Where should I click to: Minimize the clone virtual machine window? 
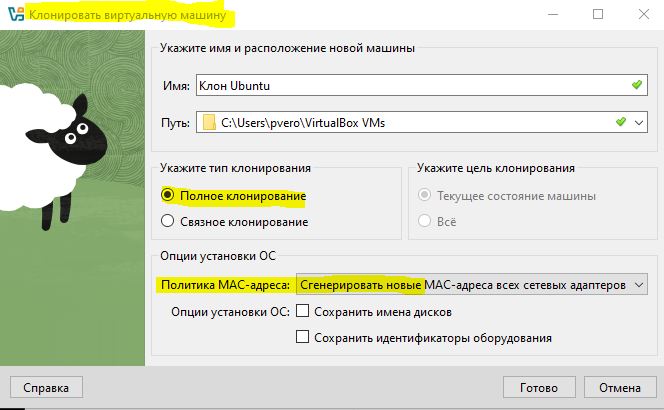coord(552,15)
